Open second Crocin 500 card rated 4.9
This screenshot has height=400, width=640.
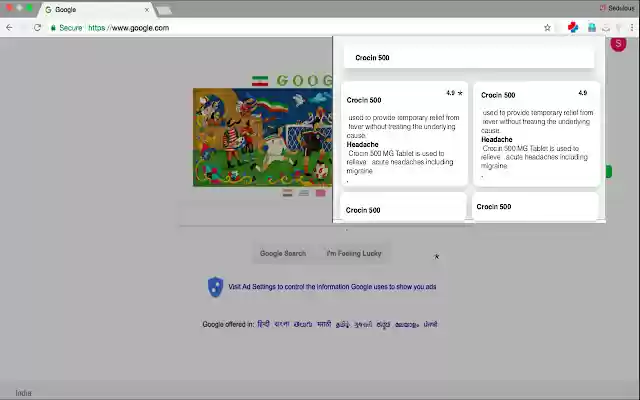pyautogui.click(x=536, y=133)
